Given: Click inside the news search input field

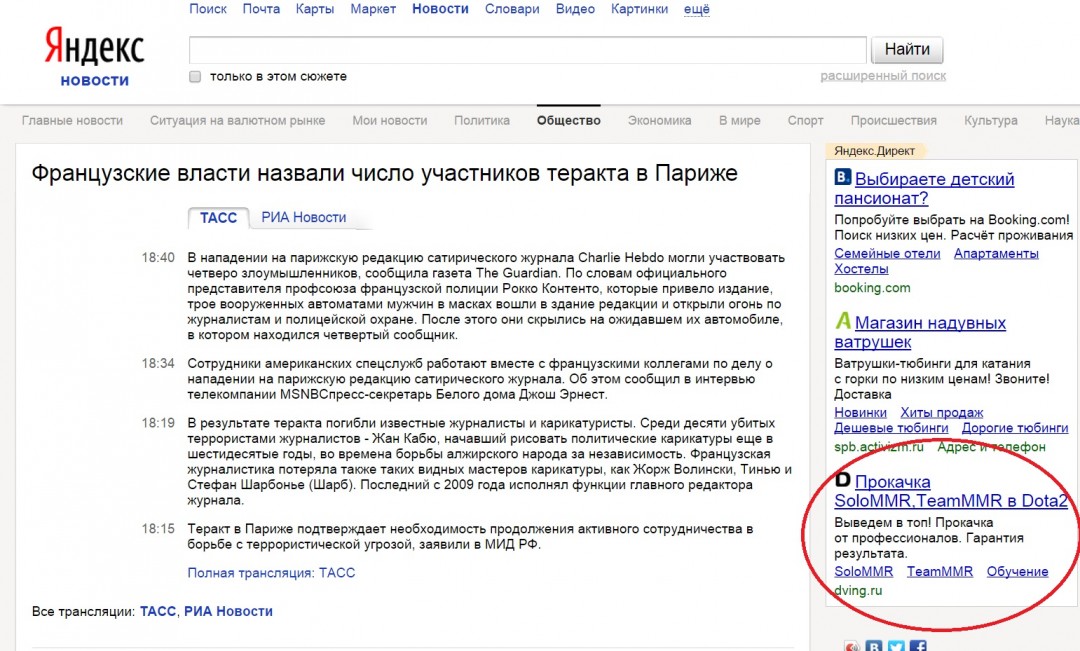Looking at the screenshot, I should [520, 48].
